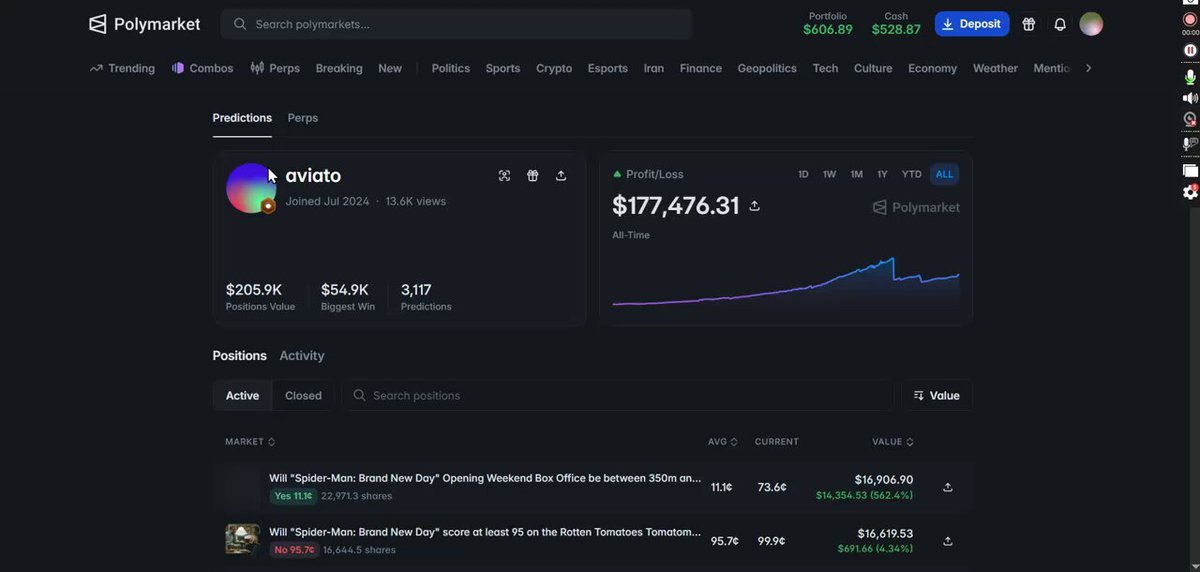The height and width of the screenshot is (572, 1200).
Task: Click the scan icon on aviato profile
Action: 504,176
